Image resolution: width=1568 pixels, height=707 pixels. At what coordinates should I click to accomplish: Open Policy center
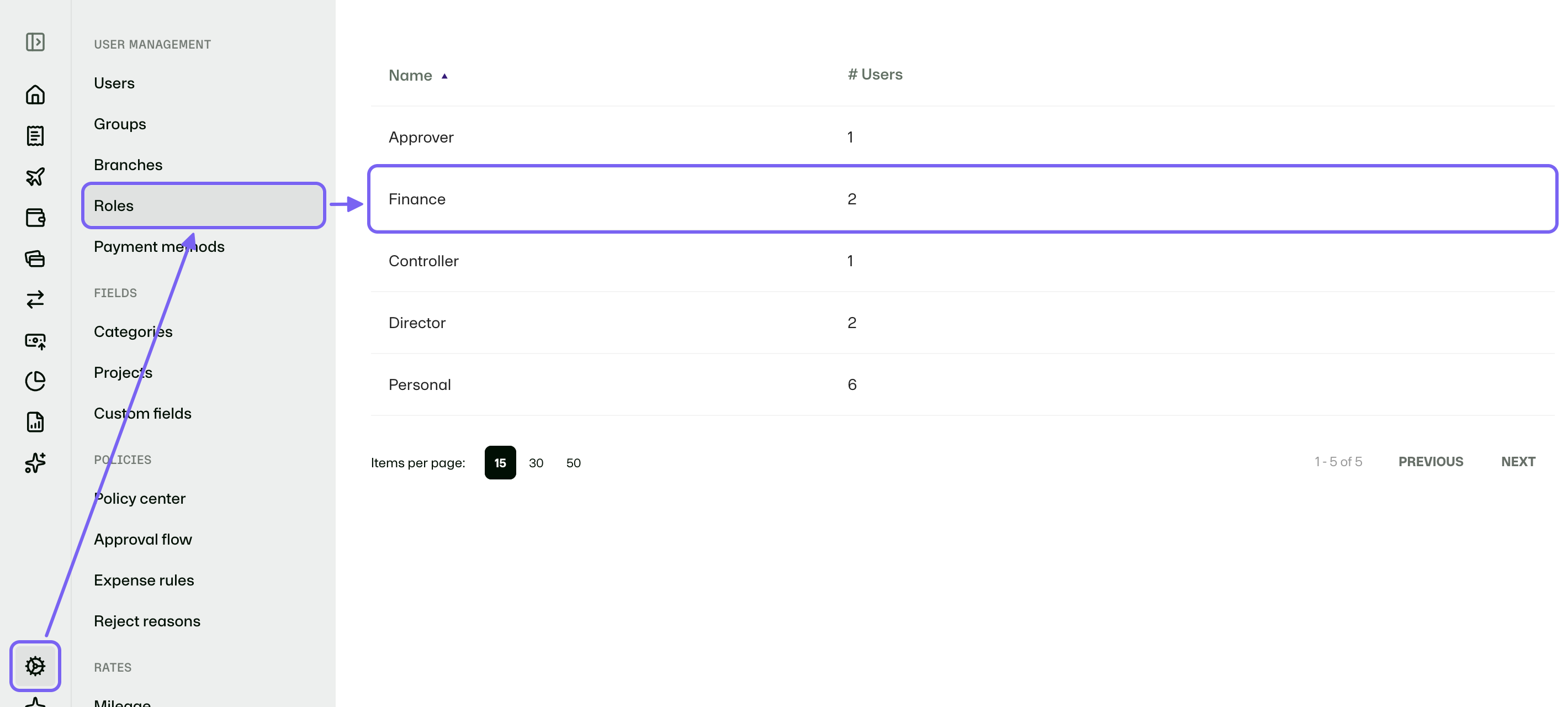click(139, 498)
